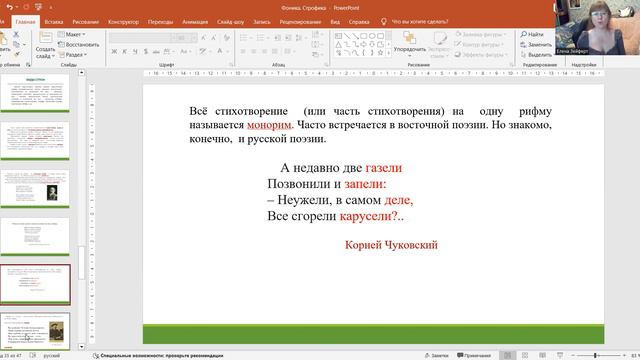Toggle italic К formatting
Viewport: 640px width, 360px height.
[124, 51]
